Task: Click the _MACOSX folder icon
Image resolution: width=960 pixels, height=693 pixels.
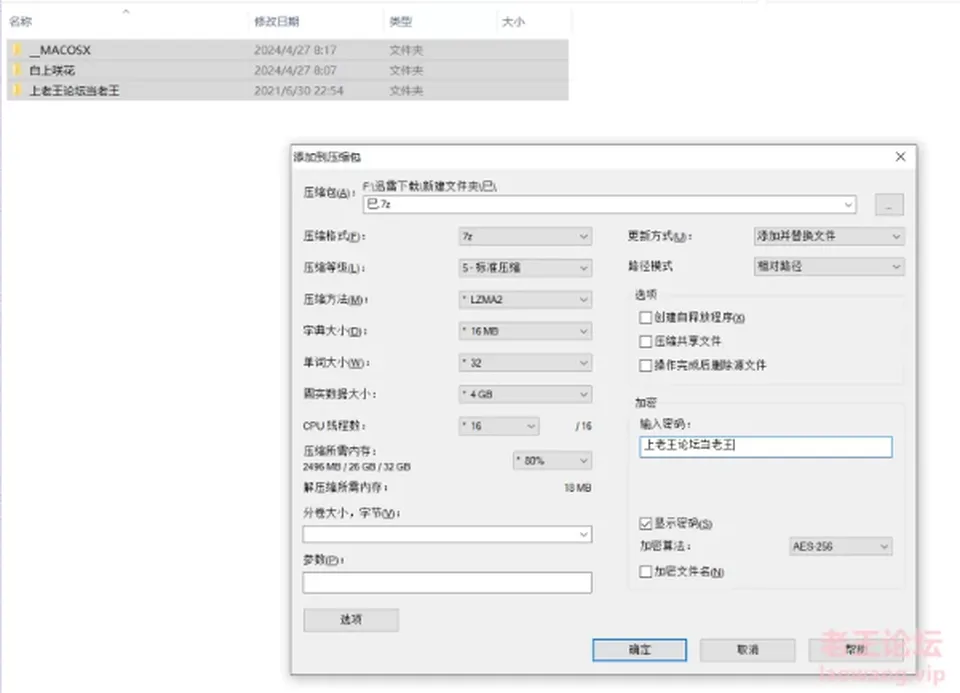Action: coord(18,50)
